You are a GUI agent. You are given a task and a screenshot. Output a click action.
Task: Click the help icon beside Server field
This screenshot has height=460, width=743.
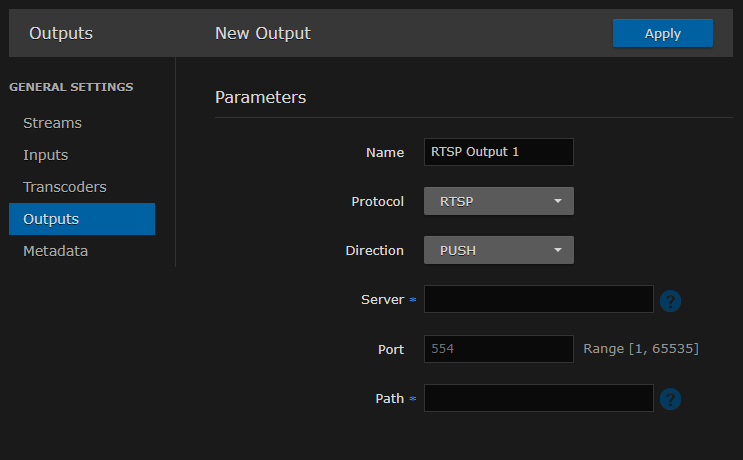pos(671,300)
